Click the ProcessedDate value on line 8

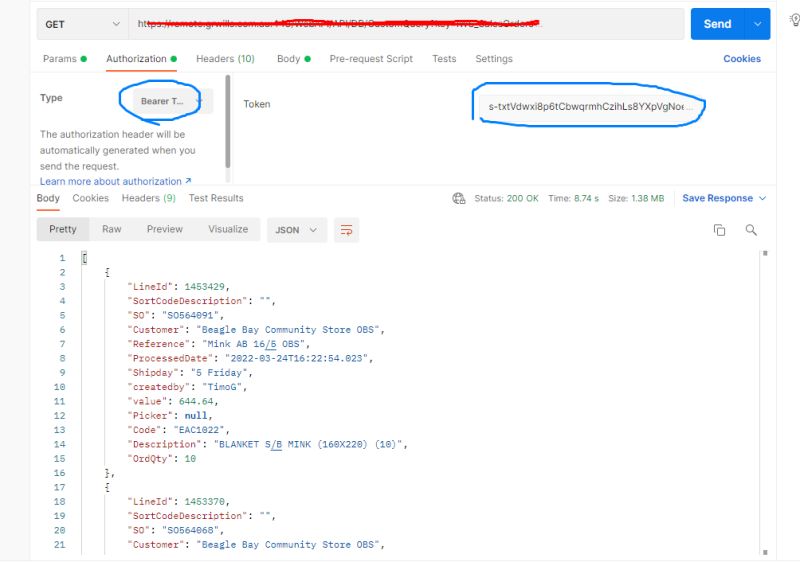tap(296, 358)
